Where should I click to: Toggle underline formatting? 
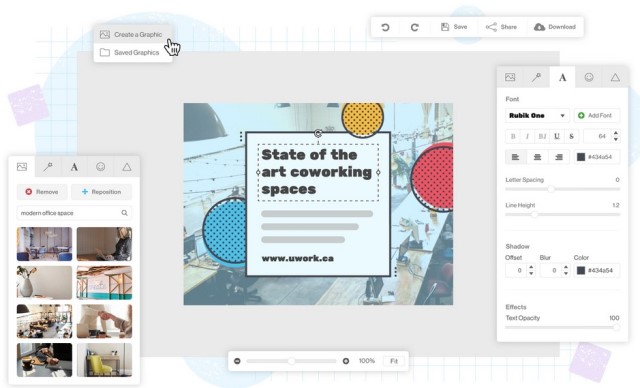(x=557, y=136)
